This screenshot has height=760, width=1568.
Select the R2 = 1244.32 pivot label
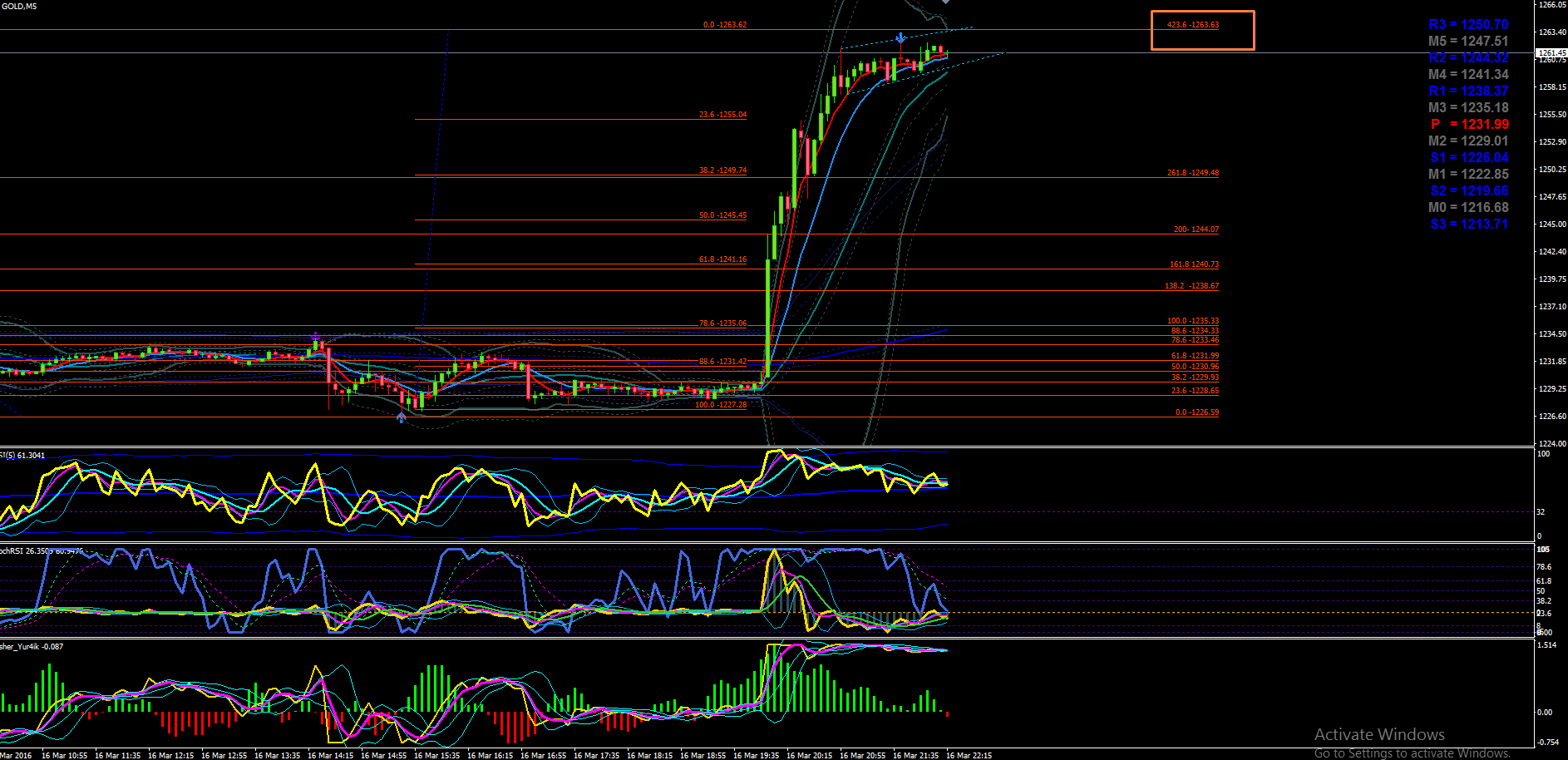tap(1468, 58)
